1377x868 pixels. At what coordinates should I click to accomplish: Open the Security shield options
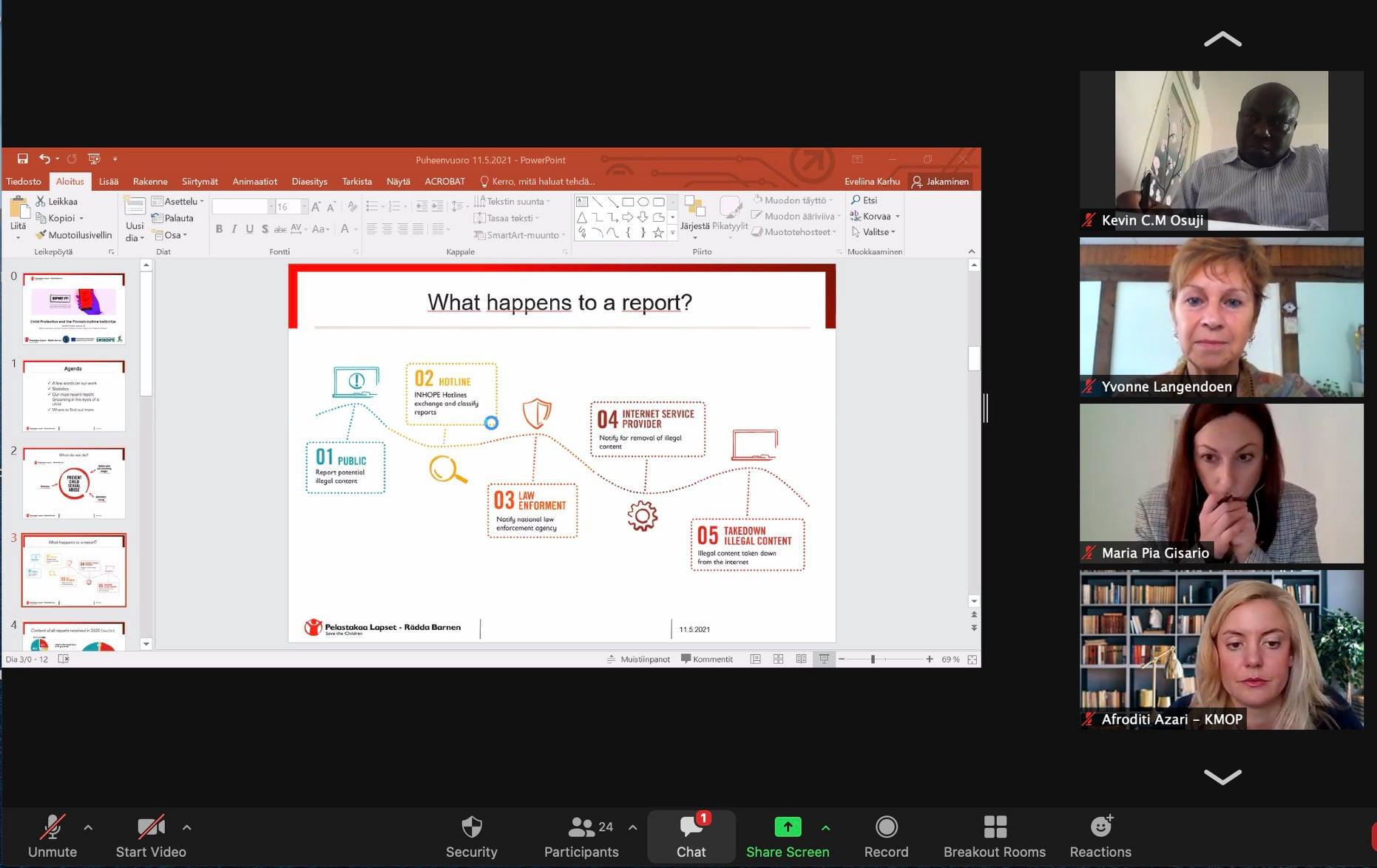click(x=471, y=836)
